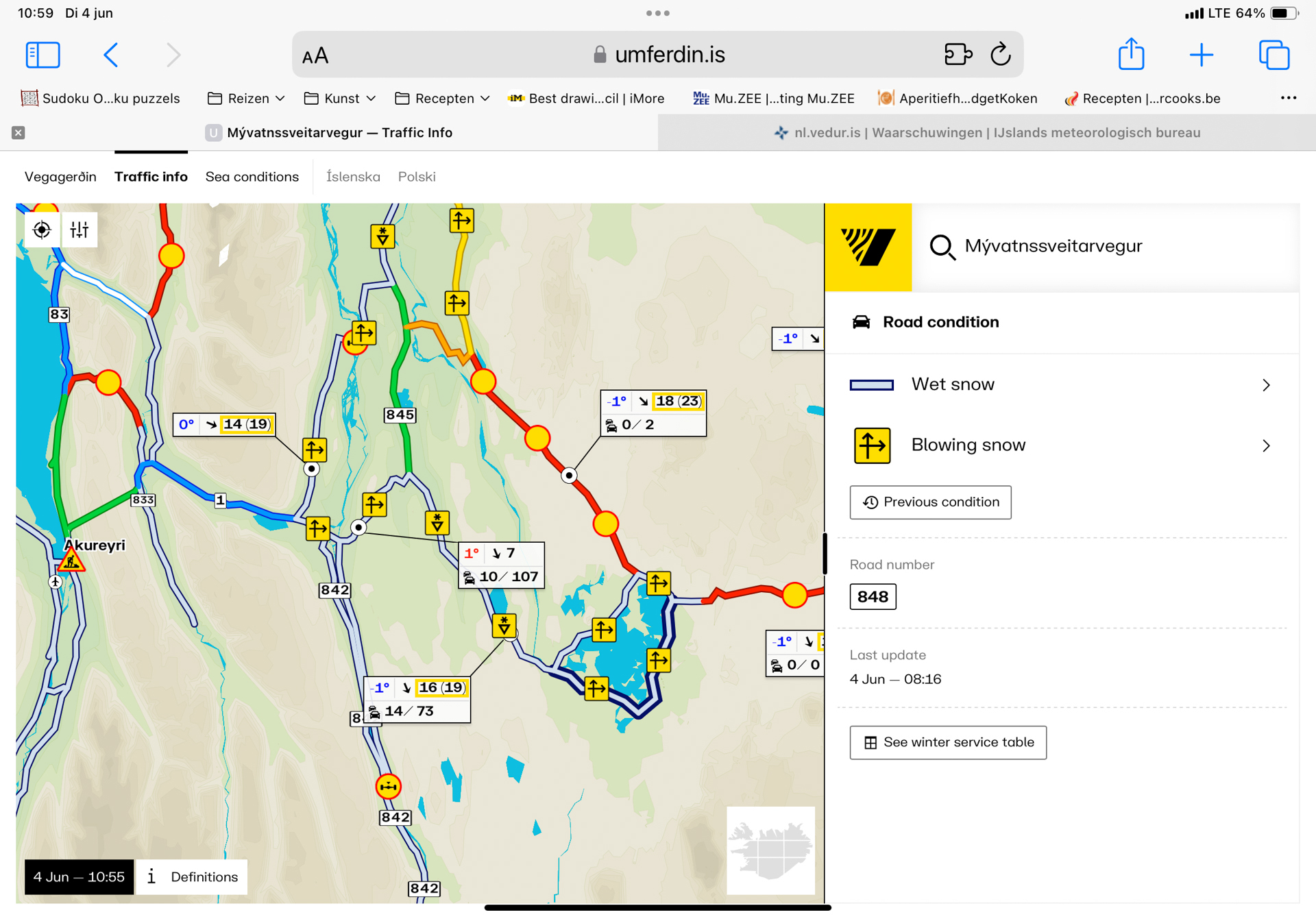Open the Reizen bookmarks folder dropdown
1316x919 pixels.
pos(247,98)
